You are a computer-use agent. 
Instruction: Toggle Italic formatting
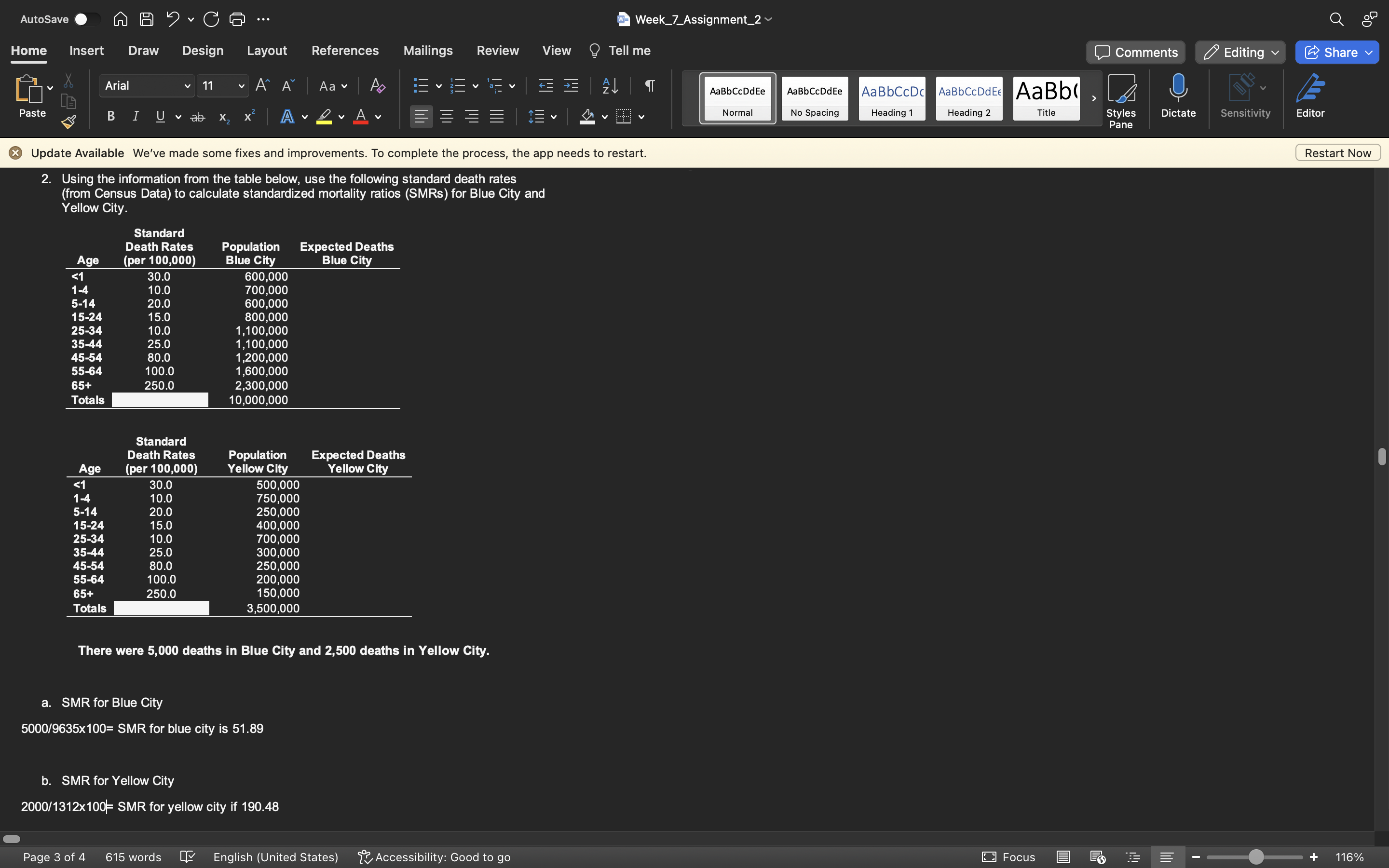pos(136,117)
